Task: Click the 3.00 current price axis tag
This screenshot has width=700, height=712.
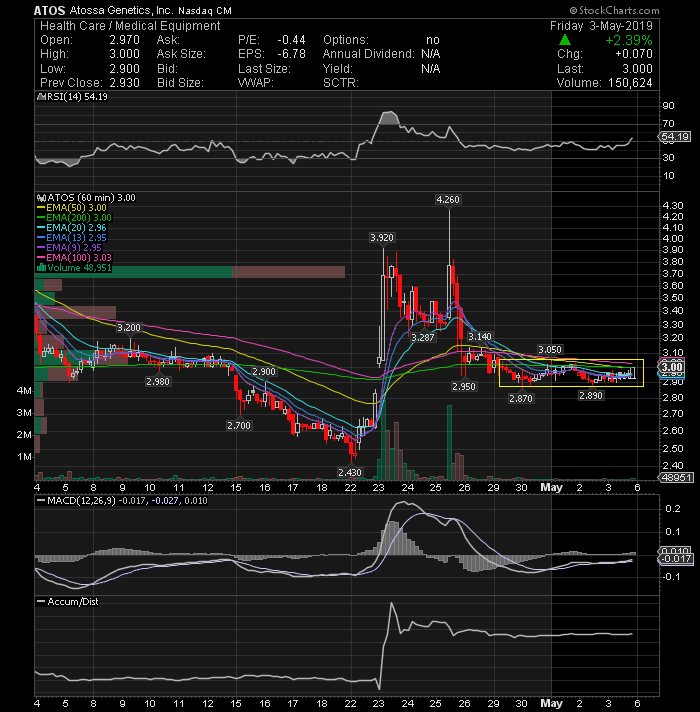Action: pyautogui.click(x=671, y=367)
